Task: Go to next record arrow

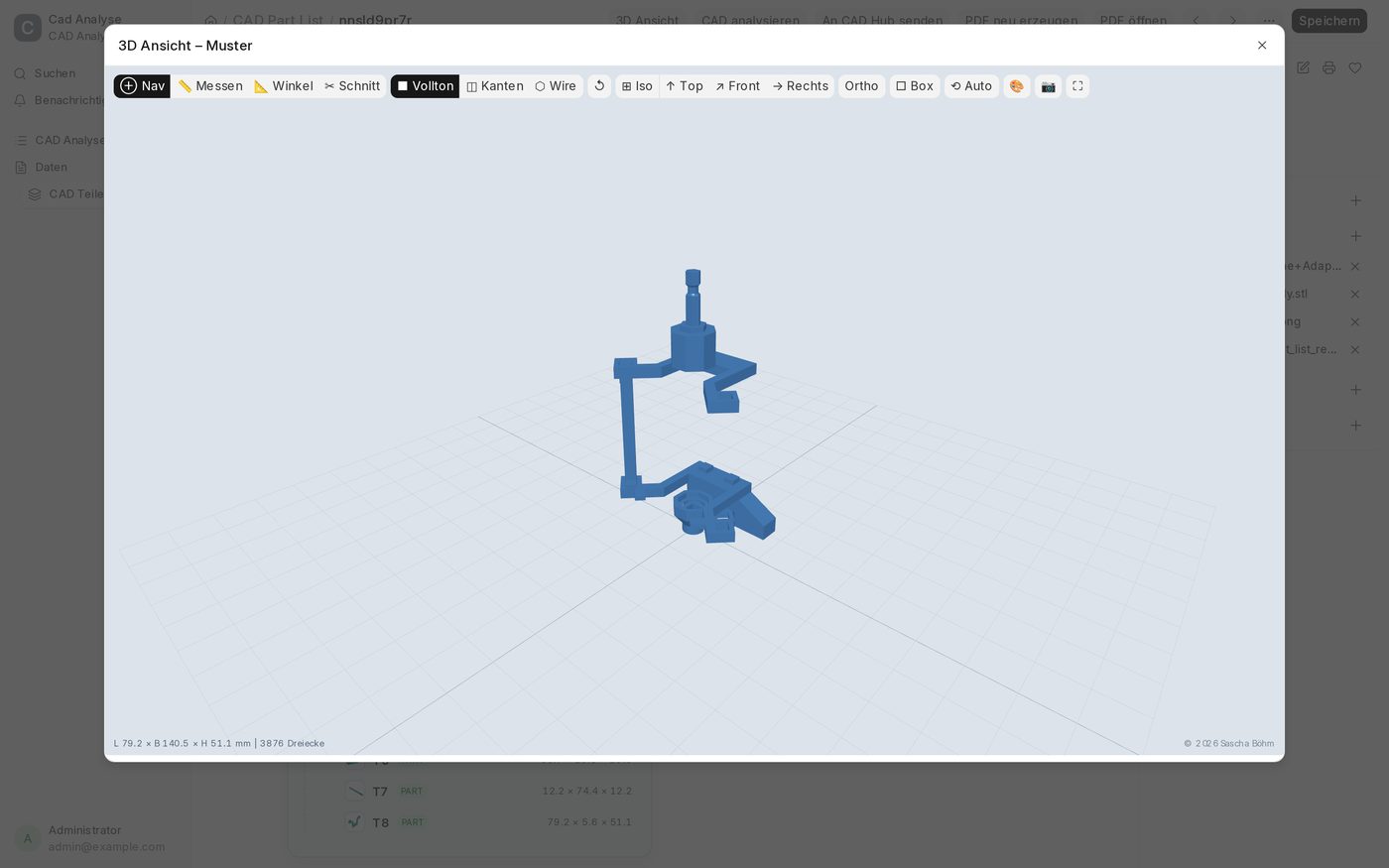Action: coord(1233,21)
